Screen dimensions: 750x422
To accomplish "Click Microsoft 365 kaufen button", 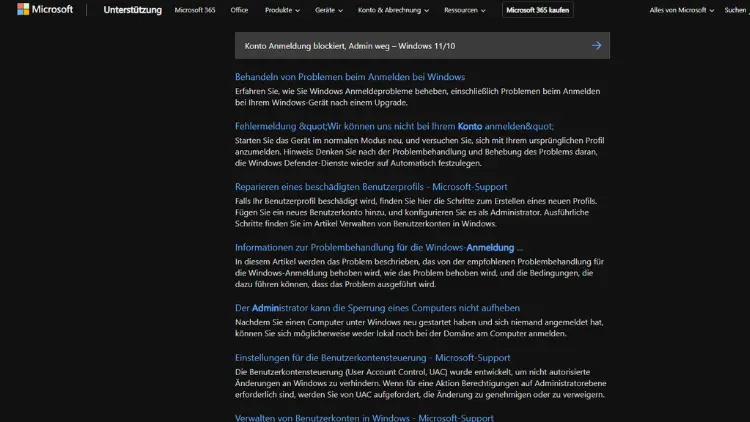I will coord(538,10).
